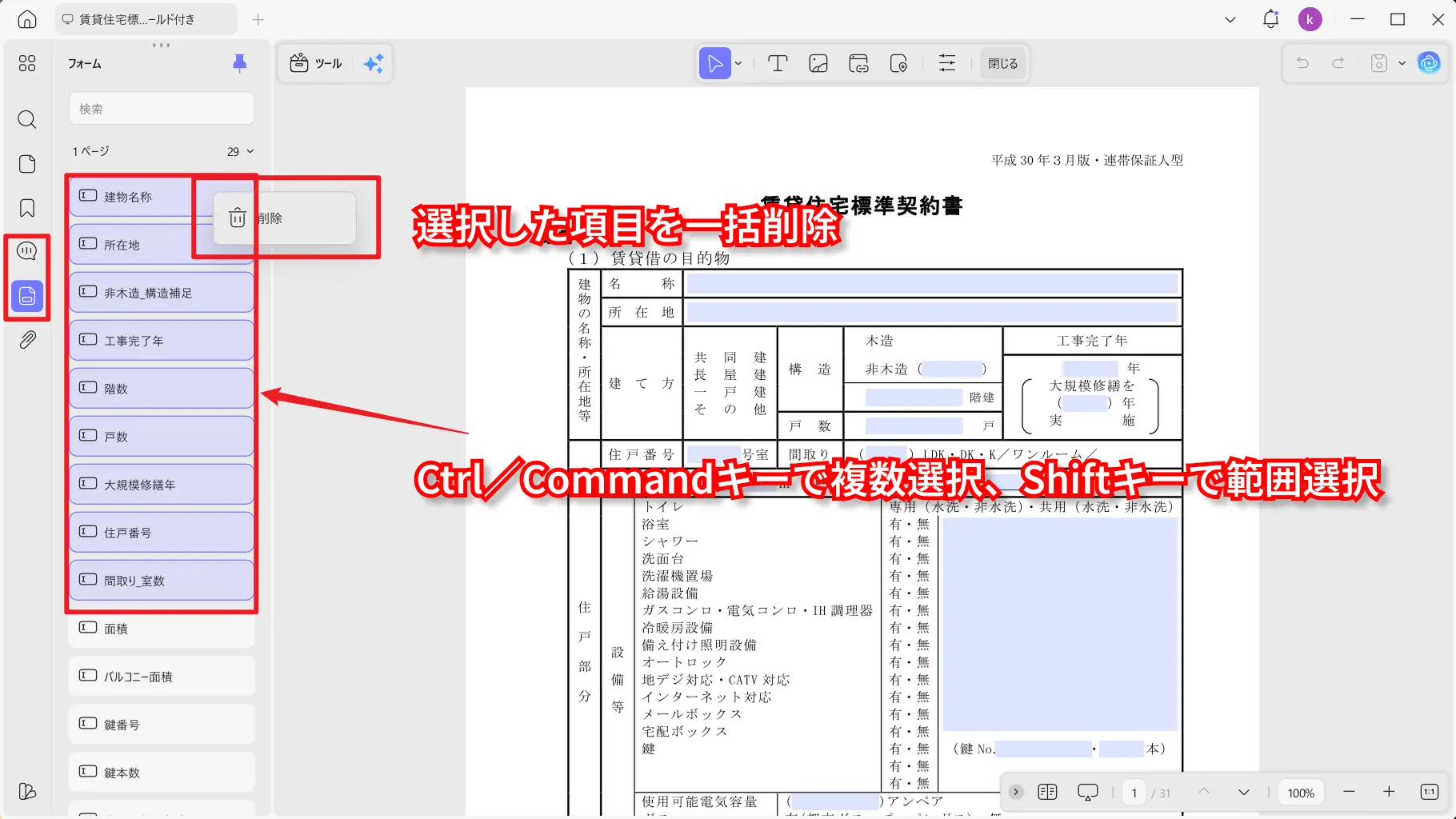Select the pointer selection tool
Viewport: 1456px width, 819px height.
click(715, 63)
